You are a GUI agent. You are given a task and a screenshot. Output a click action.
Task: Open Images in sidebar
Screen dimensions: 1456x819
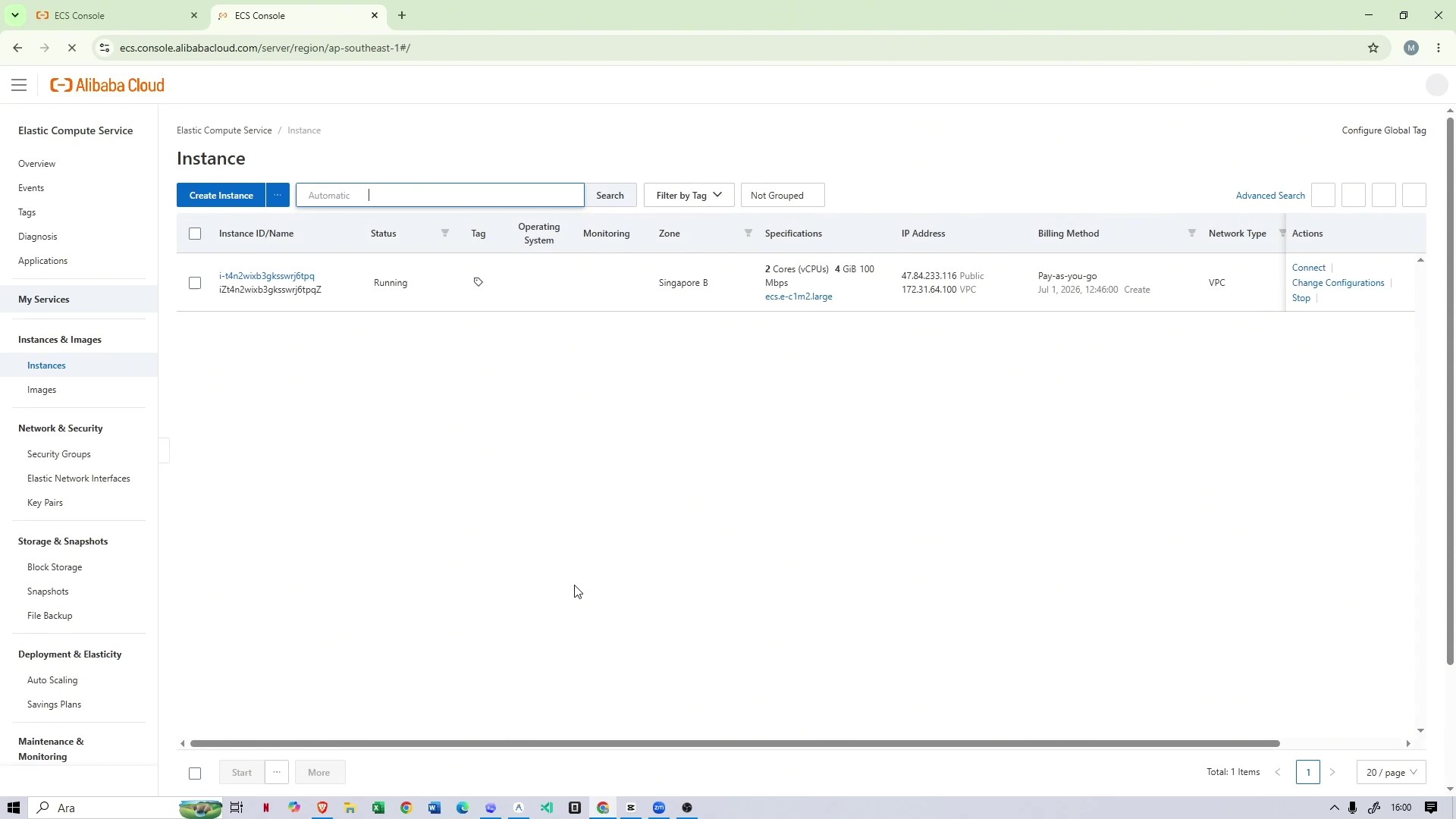(x=42, y=390)
